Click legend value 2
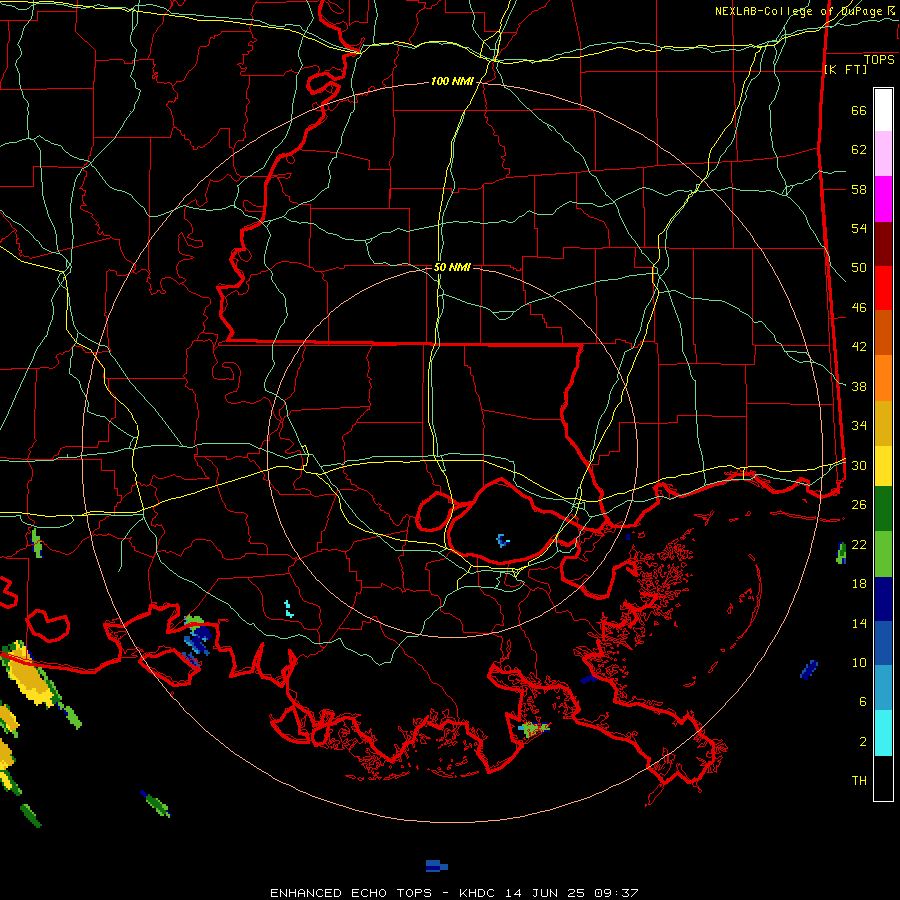The height and width of the screenshot is (900, 900). 863,741
